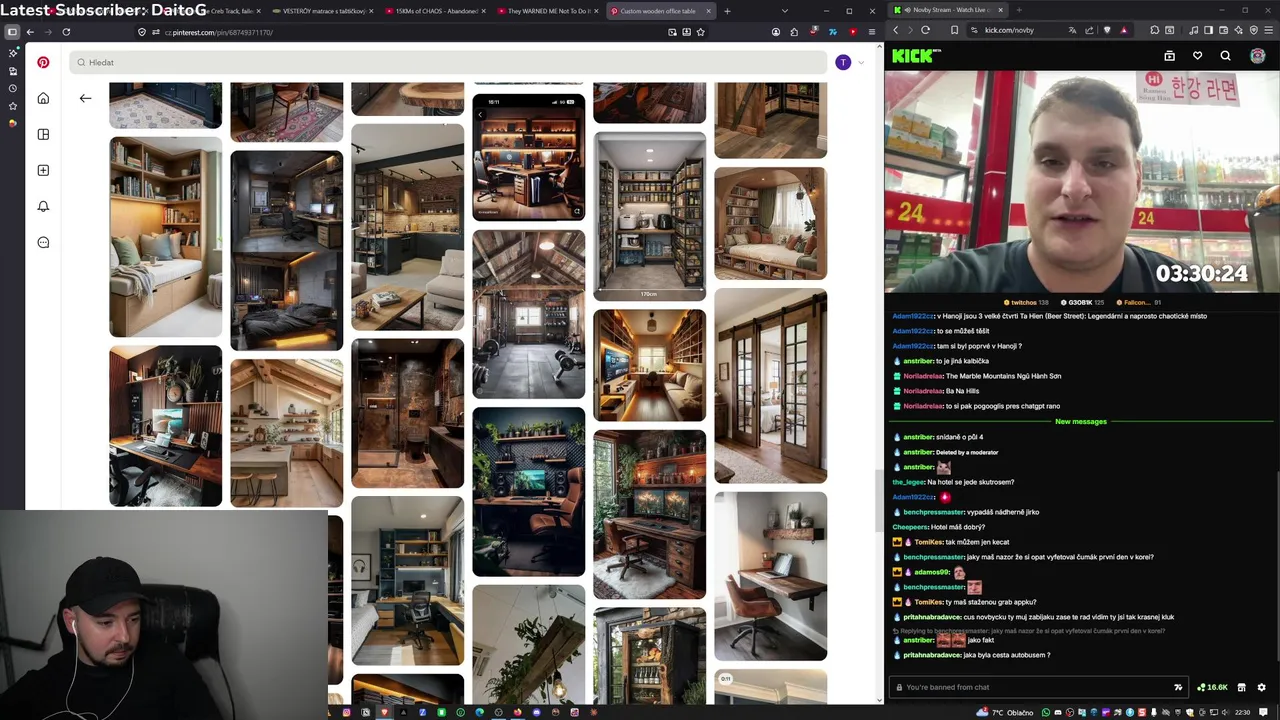Switch to They WARNED ME tab
The height and width of the screenshot is (720, 1280).
(550, 11)
